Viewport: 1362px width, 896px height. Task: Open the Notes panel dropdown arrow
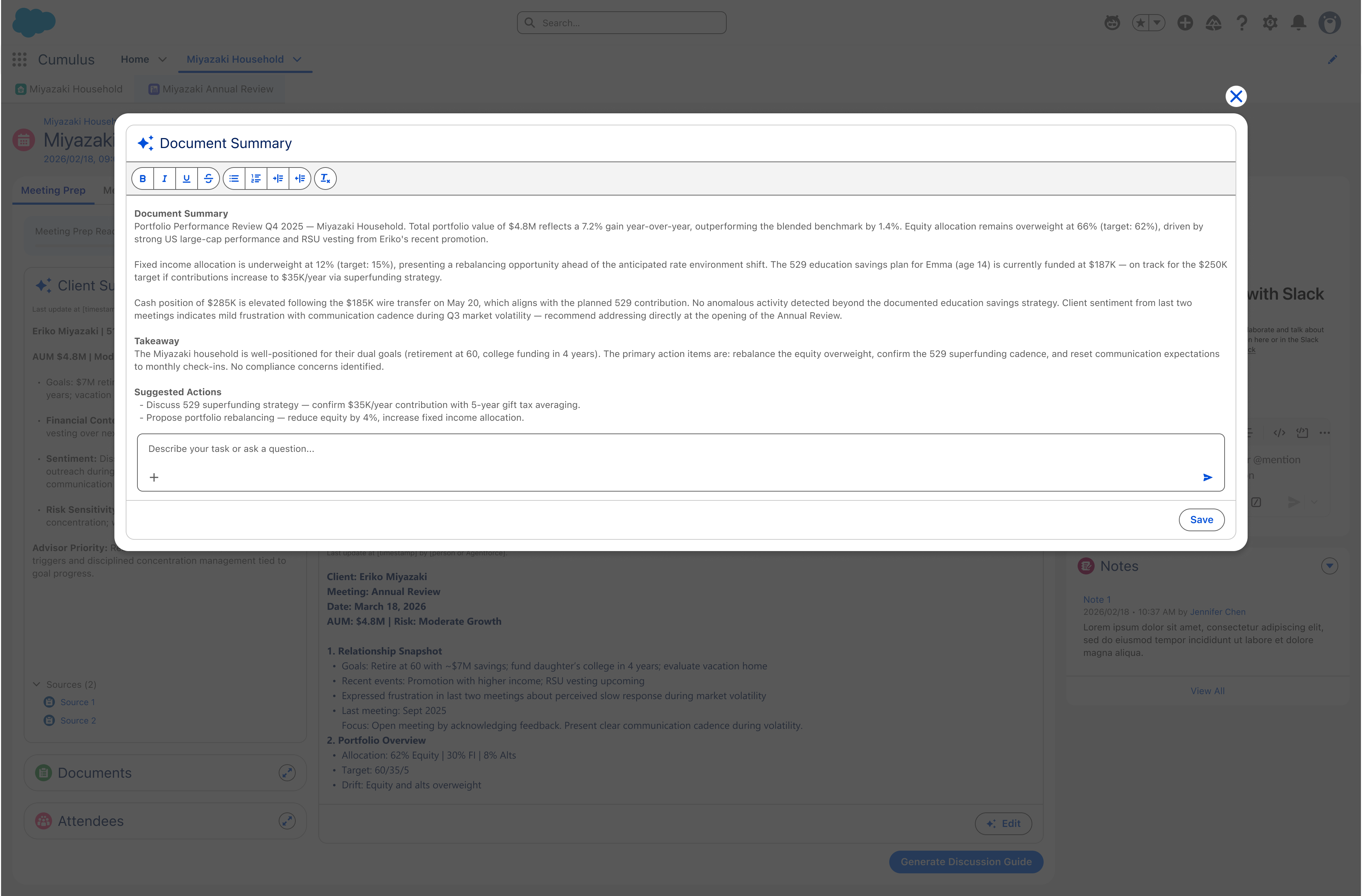click(1329, 566)
